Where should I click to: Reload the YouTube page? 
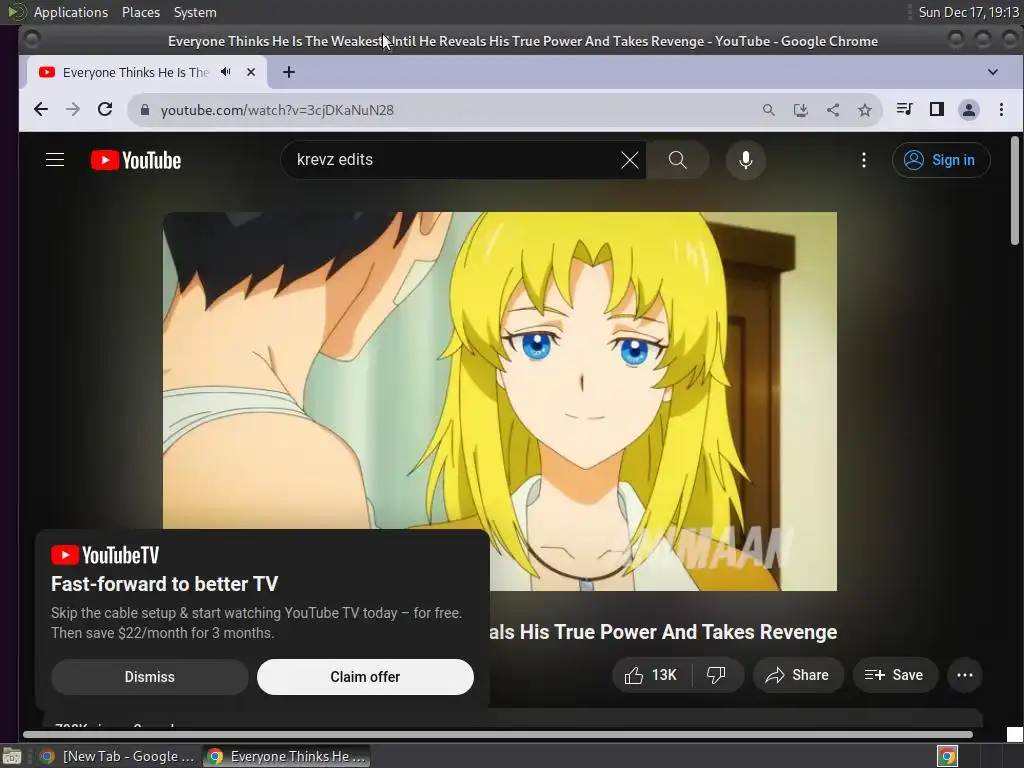[x=104, y=110]
